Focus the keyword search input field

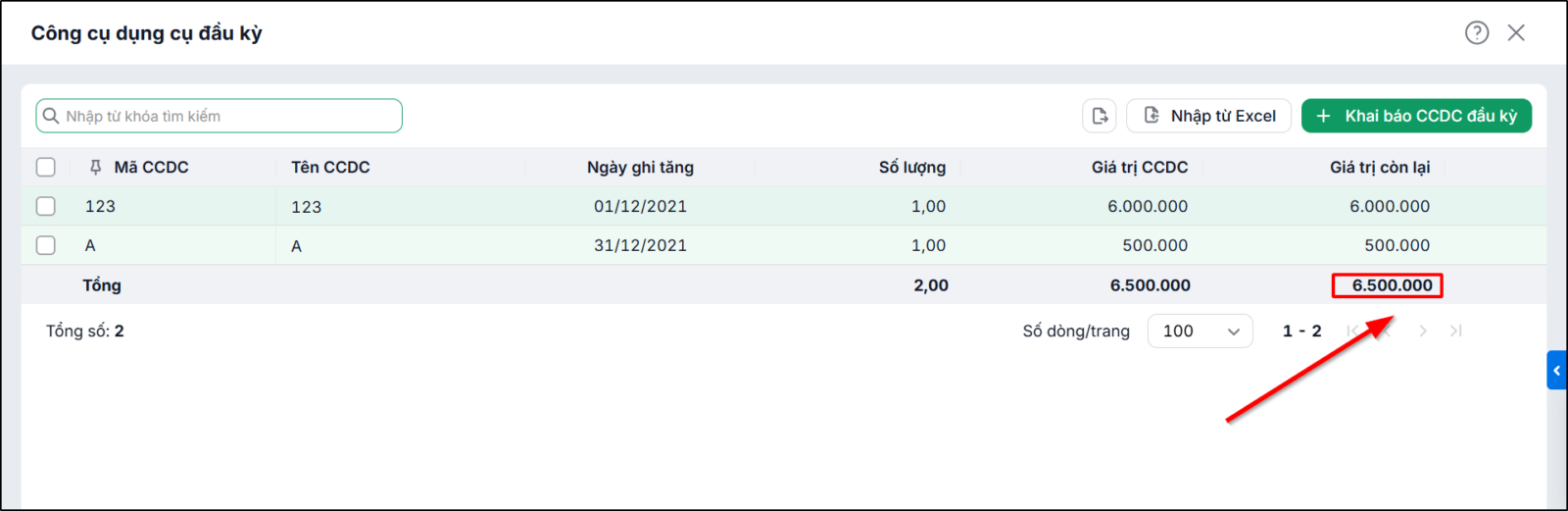(x=220, y=116)
